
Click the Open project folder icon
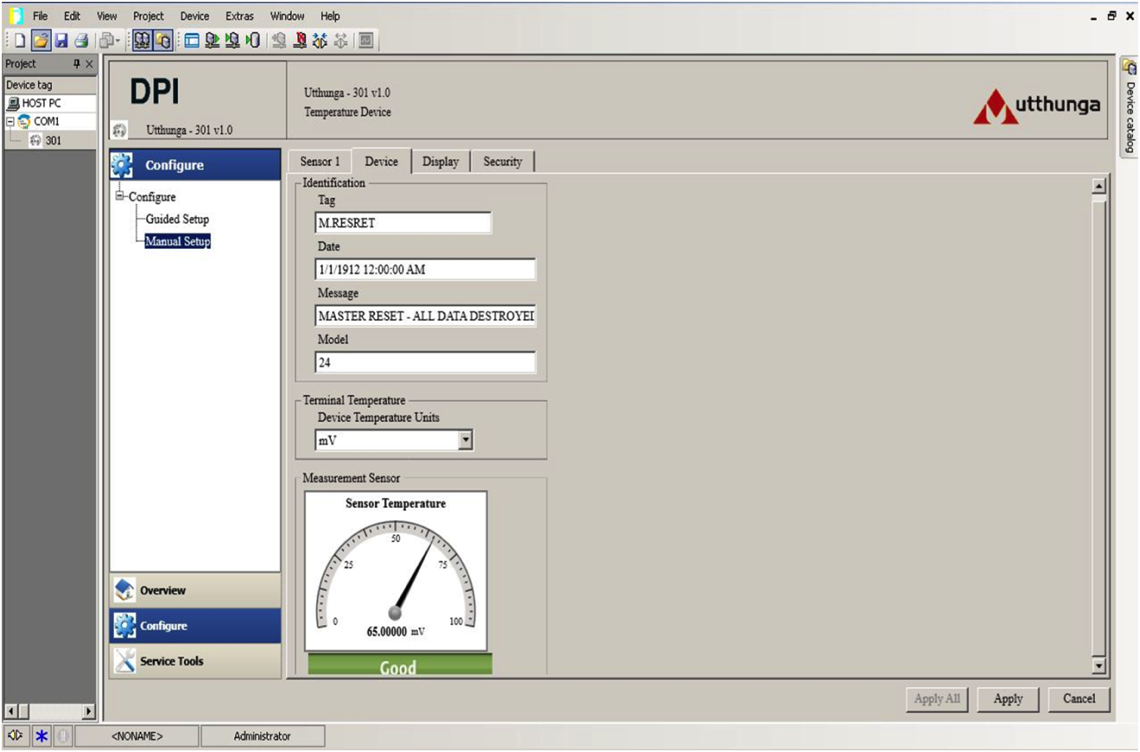pos(40,40)
